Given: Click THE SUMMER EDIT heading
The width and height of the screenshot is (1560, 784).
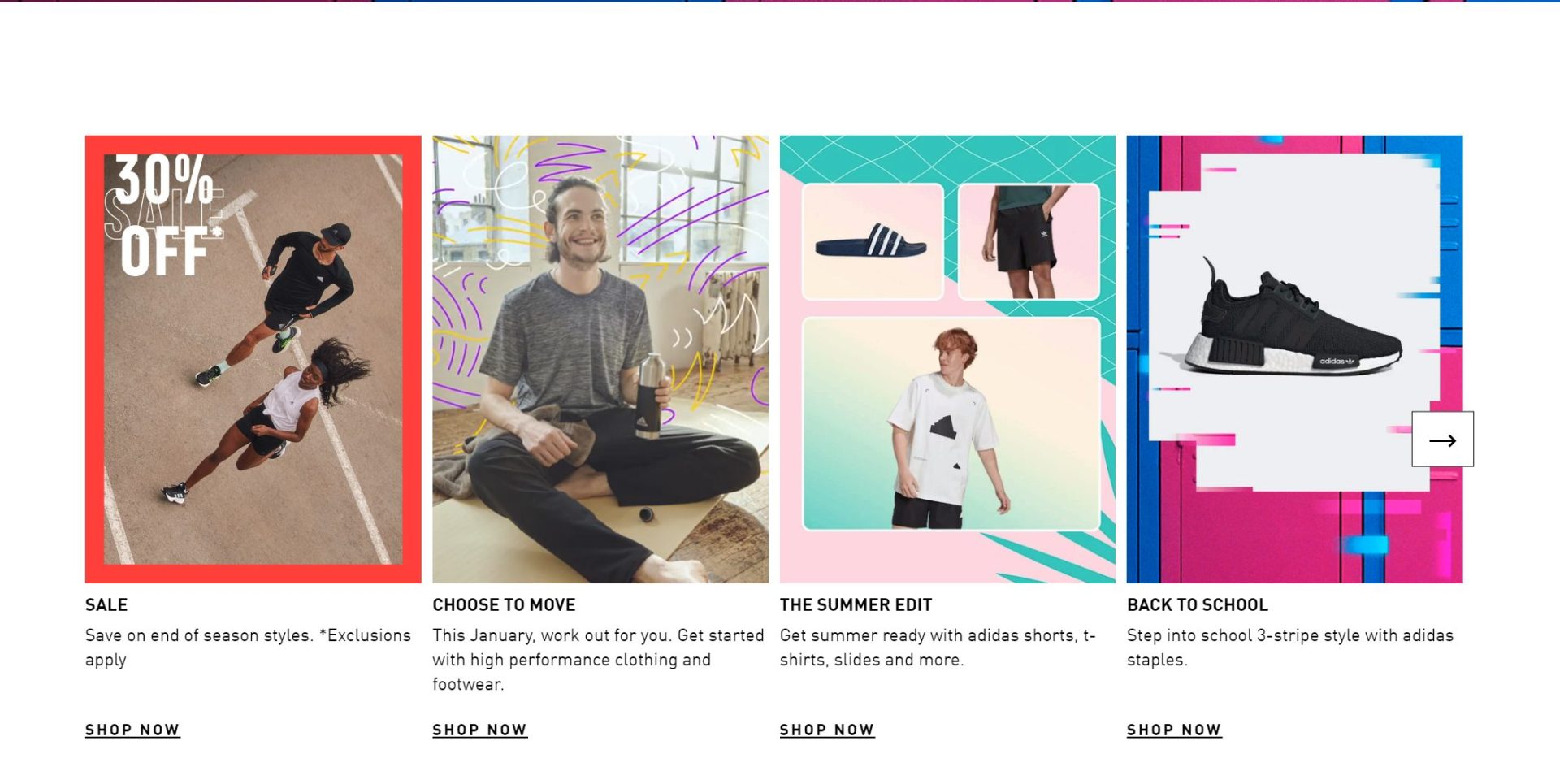Looking at the screenshot, I should point(856,605).
